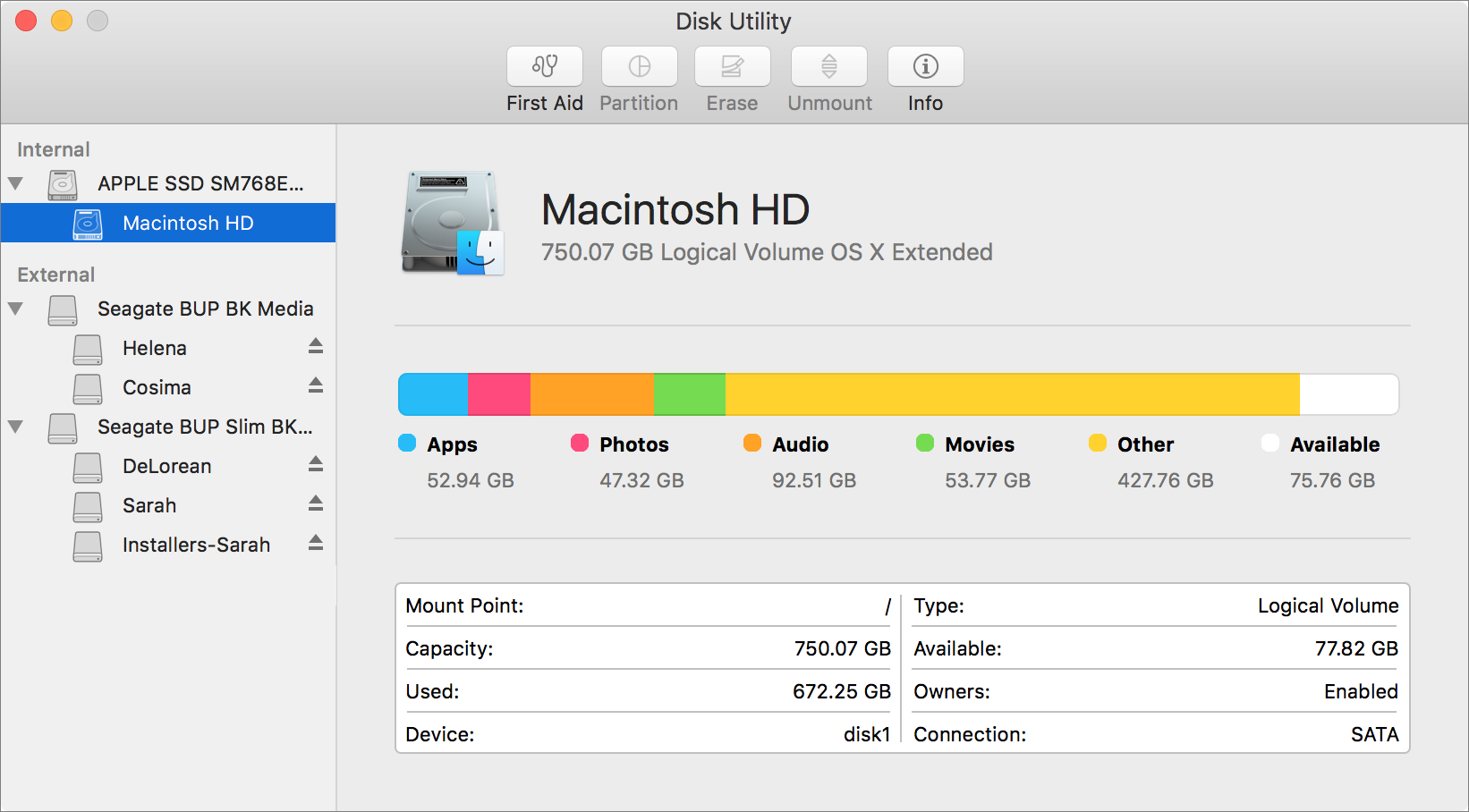Click the 47.32 GB Photos value
Viewport: 1469px width, 812px height.
click(641, 480)
